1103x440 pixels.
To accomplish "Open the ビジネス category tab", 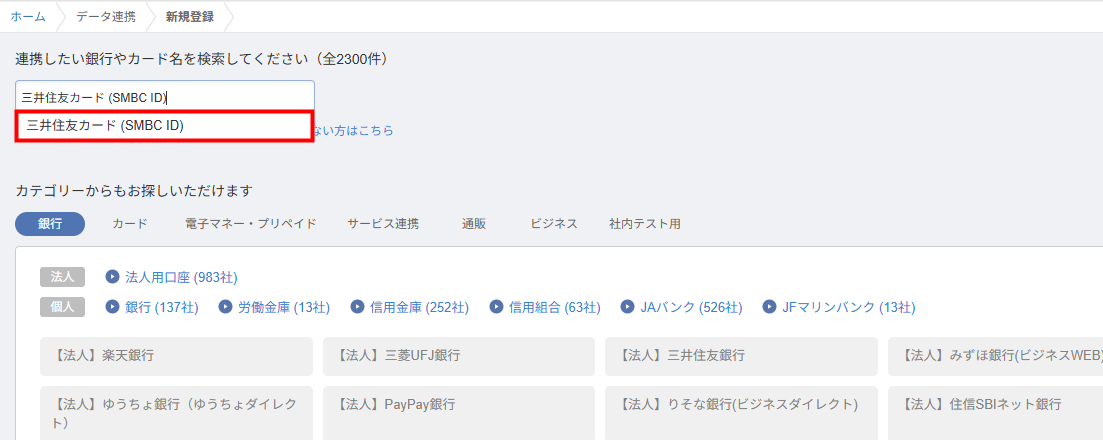I will (x=554, y=224).
